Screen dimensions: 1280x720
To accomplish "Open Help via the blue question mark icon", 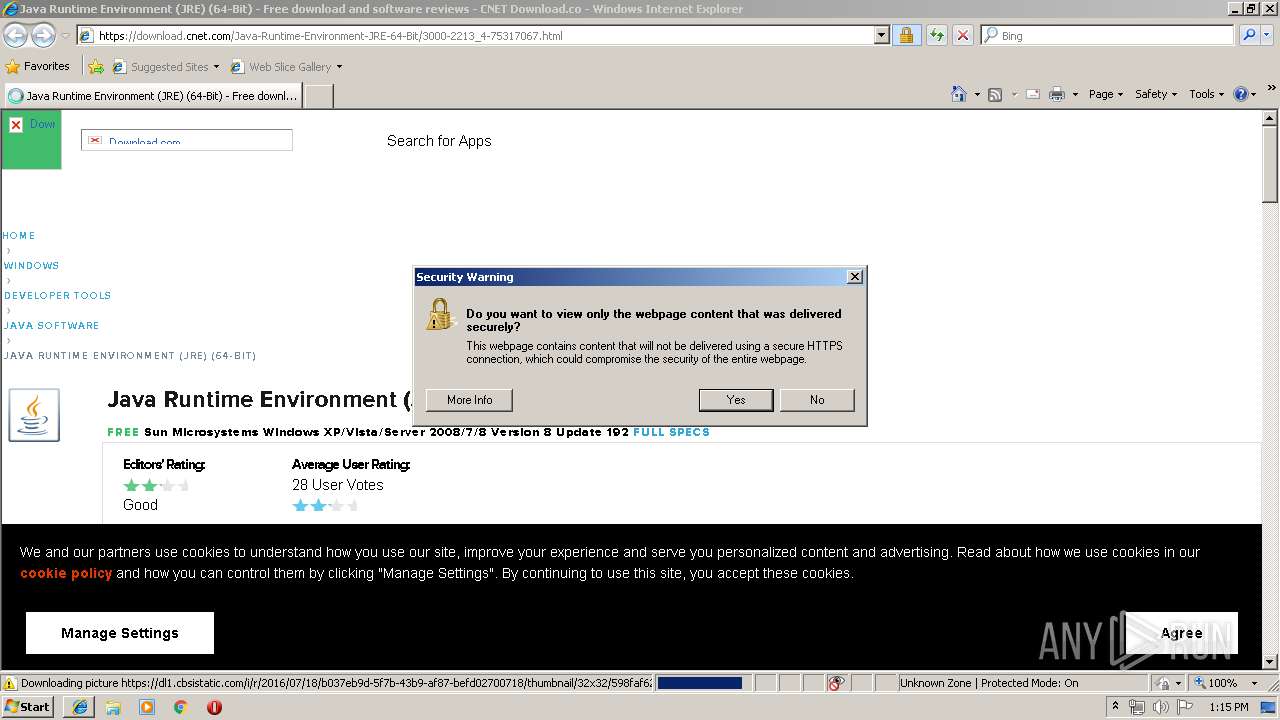I will [1241, 94].
